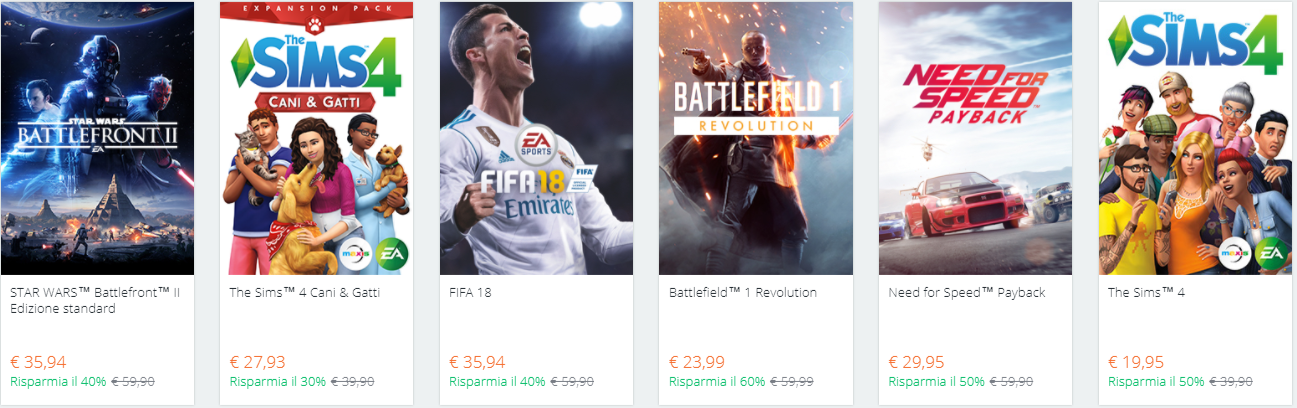Select Need for Speed Payback cover image
1297x408 pixels.
pyautogui.click(x=975, y=138)
